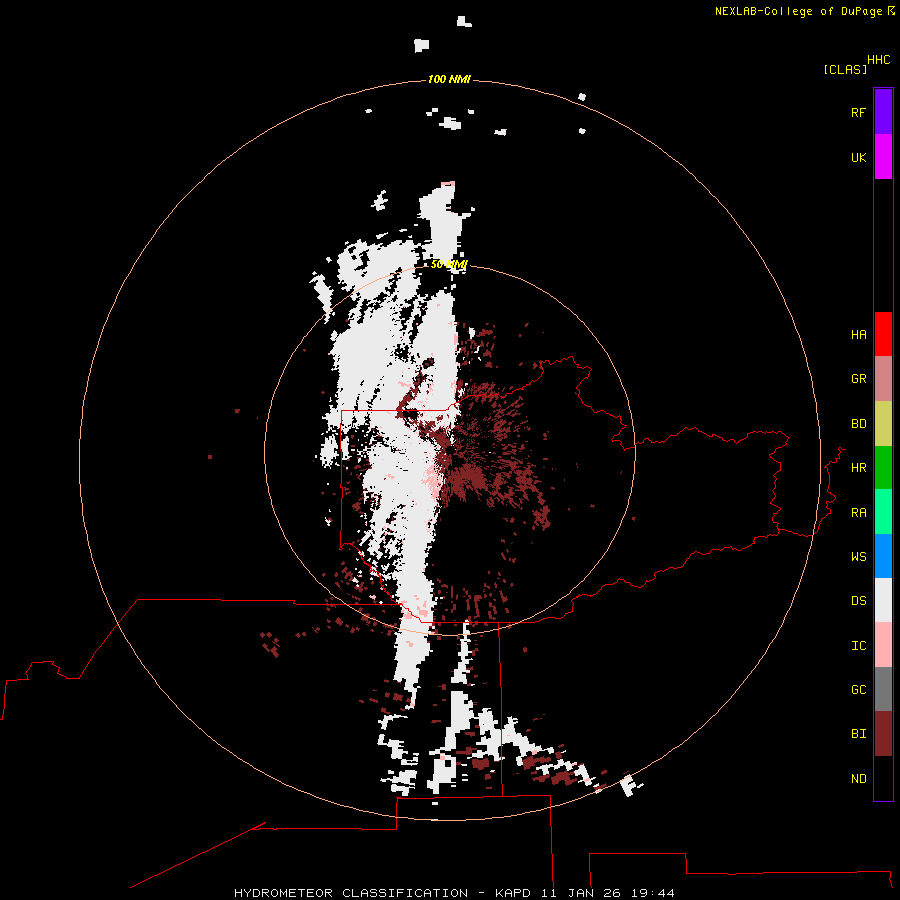Click the black ND legend swatch
Screen dimensions: 900x900
[x=883, y=778]
